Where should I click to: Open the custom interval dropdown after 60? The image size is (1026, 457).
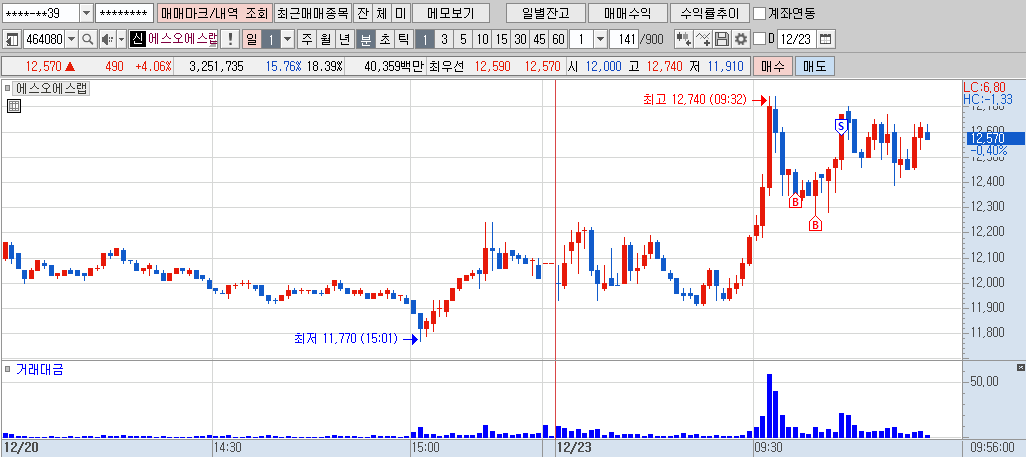point(601,39)
